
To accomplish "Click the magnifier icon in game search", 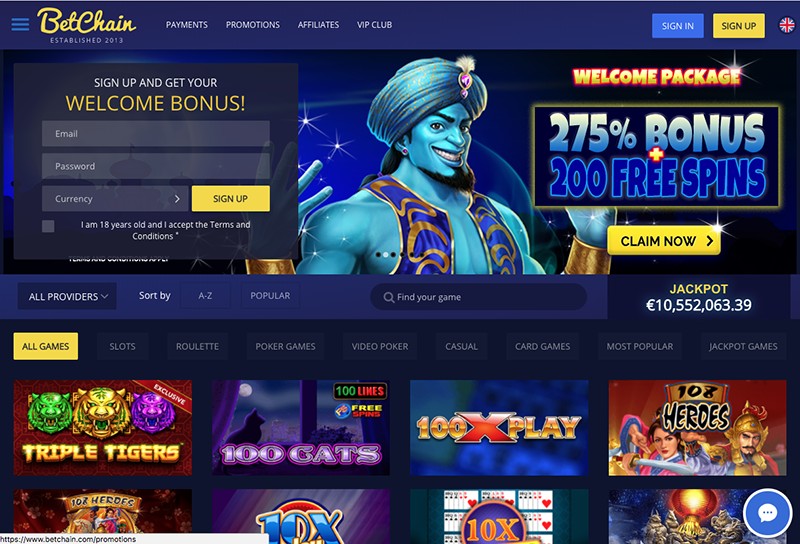I will point(389,297).
